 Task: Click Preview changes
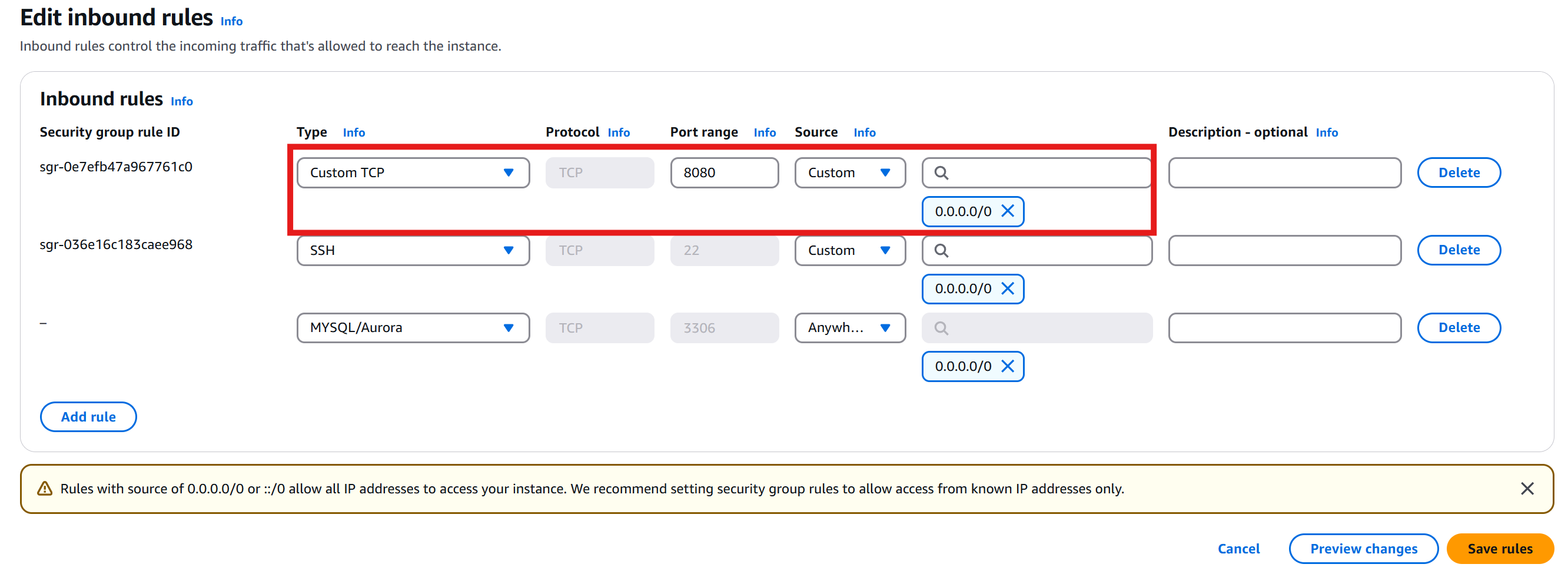click(x=1364, y=549)
